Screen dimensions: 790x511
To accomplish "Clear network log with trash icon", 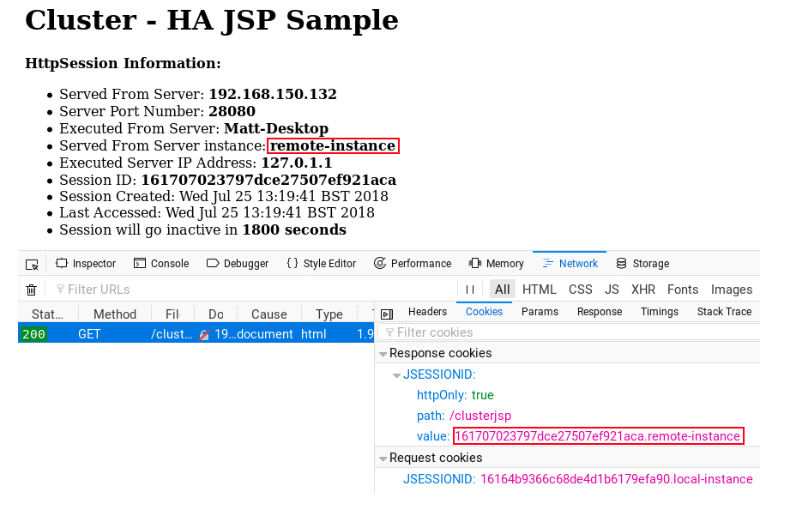I will tap(31, 290).
